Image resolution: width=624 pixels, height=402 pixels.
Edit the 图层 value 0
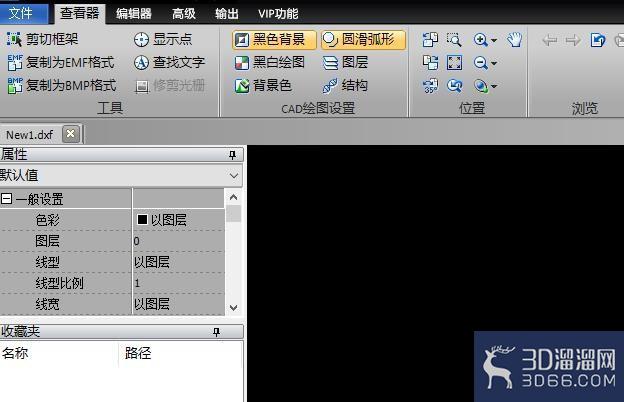coord(178,241)
